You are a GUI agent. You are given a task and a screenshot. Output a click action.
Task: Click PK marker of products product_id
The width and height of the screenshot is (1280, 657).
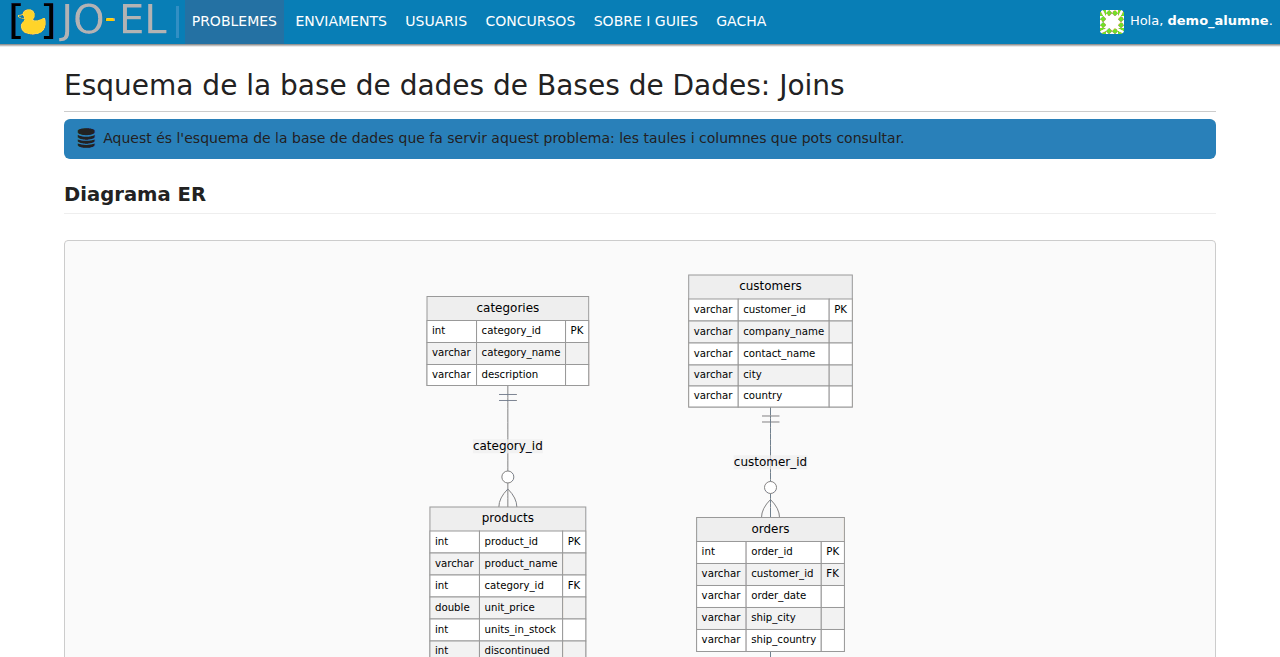pos(574,542)
